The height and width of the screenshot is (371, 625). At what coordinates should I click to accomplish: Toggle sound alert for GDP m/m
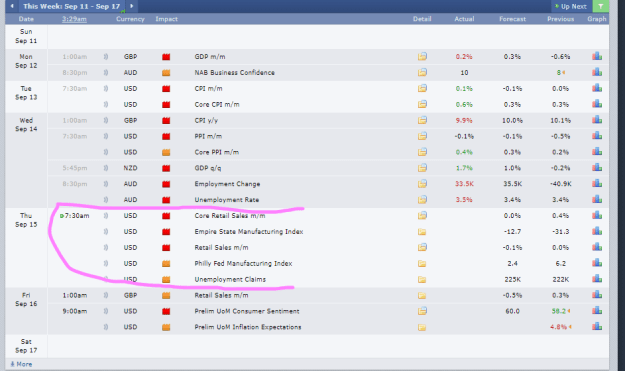coord(106,57)
